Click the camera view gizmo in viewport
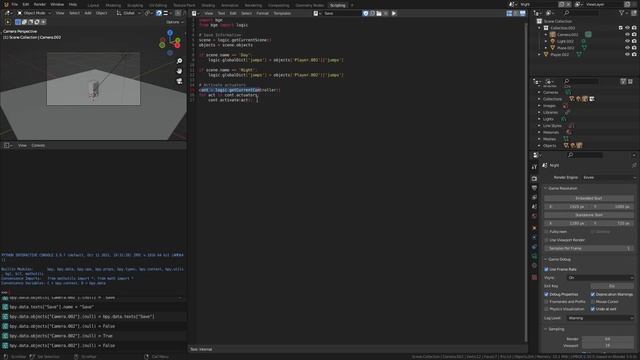The width and height of the screenshot is (640, 360). 180,81
